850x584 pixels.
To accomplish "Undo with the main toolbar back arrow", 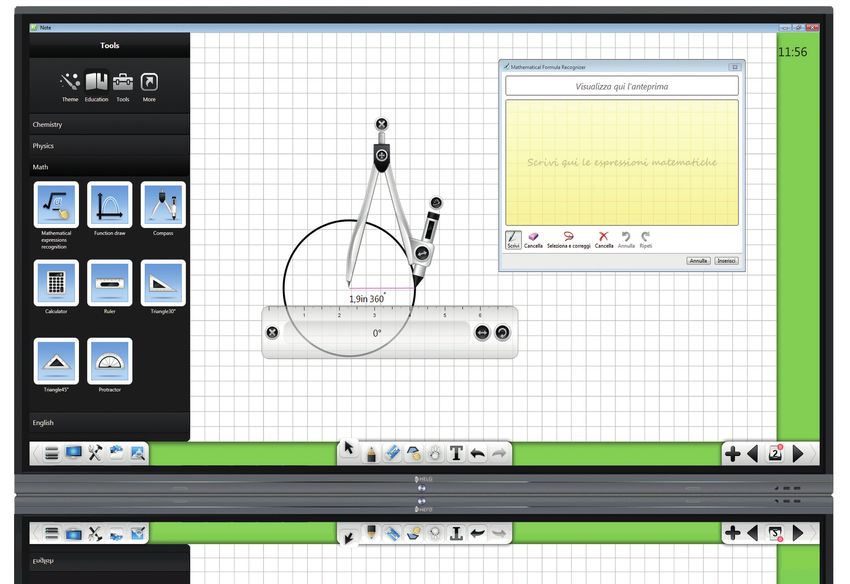I will click(x=478, y=453).
